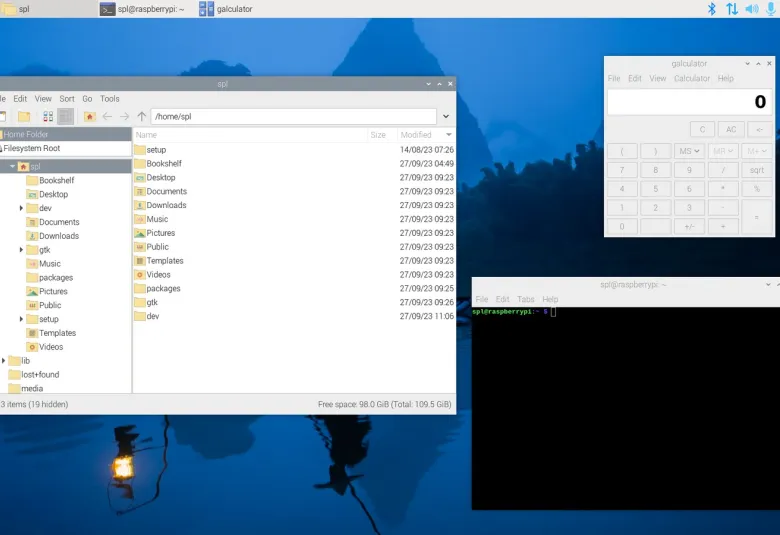Select the Pictures folder icon in file list
Image resolution: width=780 pixels, height=535 pixels.
tap(140, 233)
